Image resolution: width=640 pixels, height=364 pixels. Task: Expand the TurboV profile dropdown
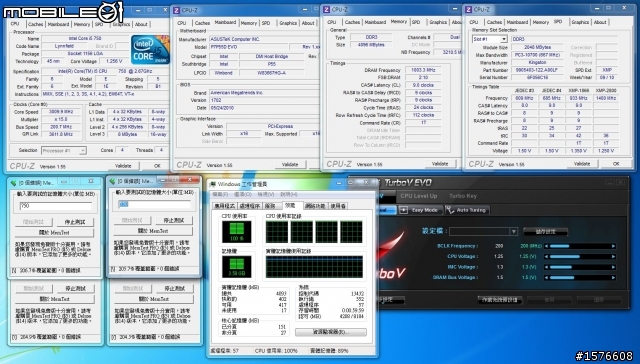point(513,231)
